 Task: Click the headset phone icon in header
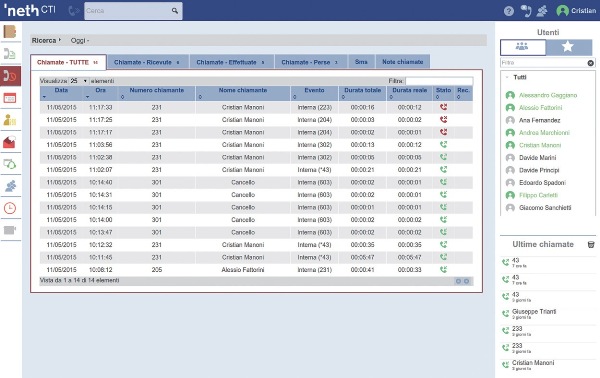pos(526,11)
